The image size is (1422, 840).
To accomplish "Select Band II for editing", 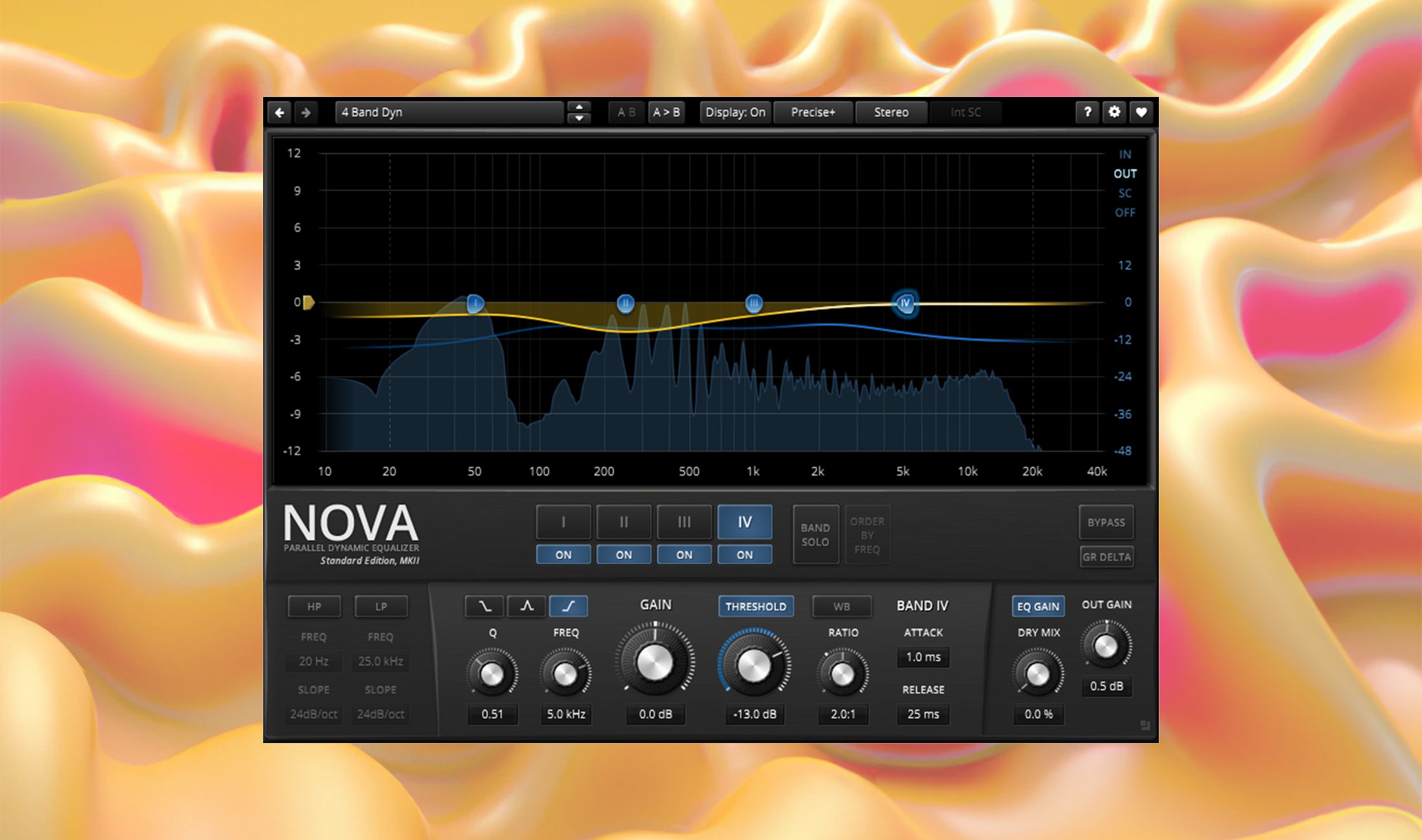I will point(623,522).
